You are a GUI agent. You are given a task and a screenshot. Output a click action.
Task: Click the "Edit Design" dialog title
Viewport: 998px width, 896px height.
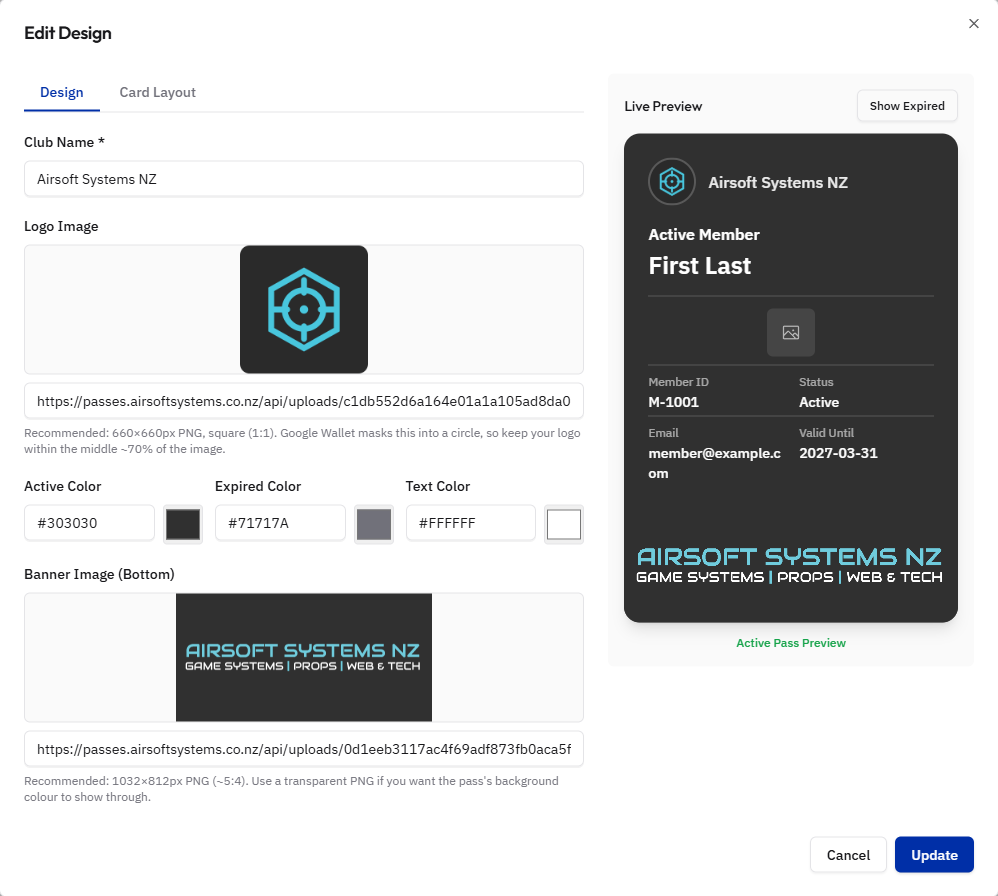tap(67, 33)
